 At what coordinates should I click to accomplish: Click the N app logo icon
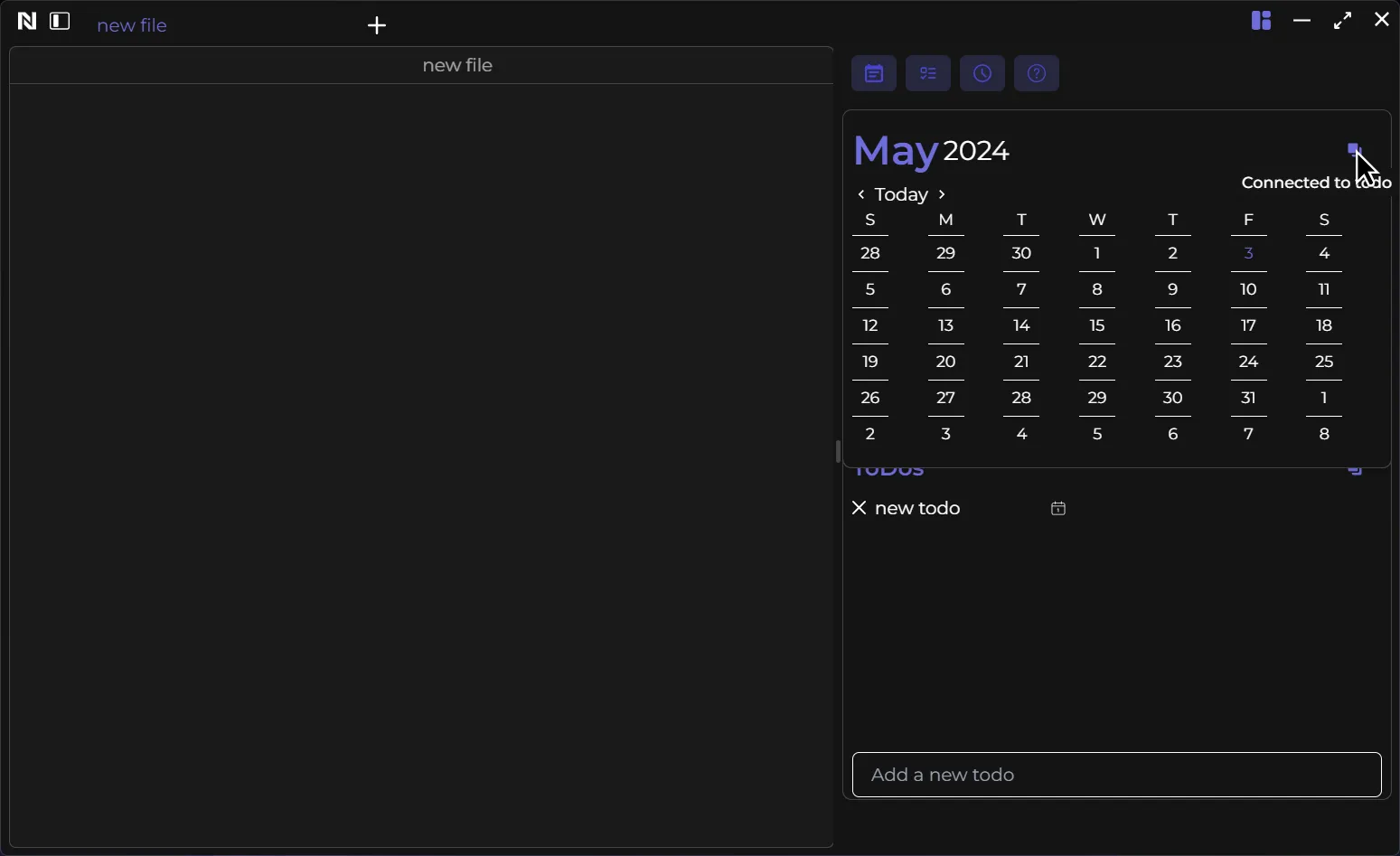[27, 21]
